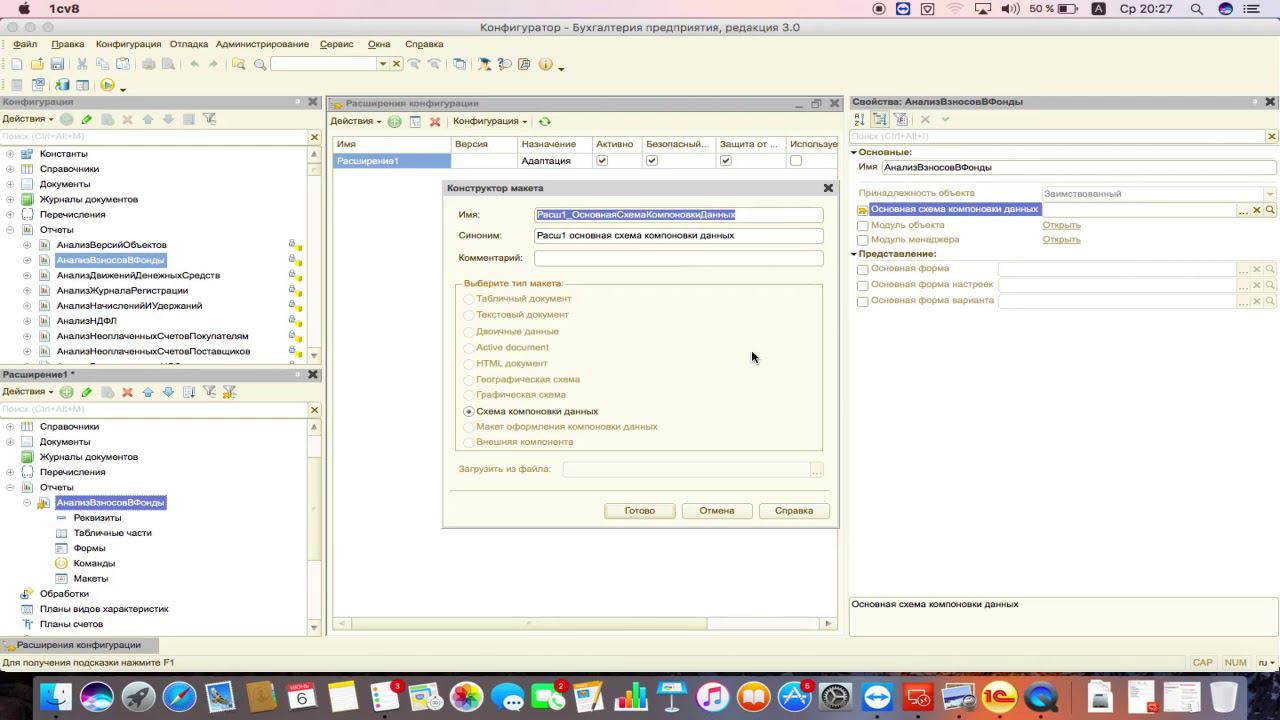Tick the Модуль объекта checkbox

coord(863,226)
